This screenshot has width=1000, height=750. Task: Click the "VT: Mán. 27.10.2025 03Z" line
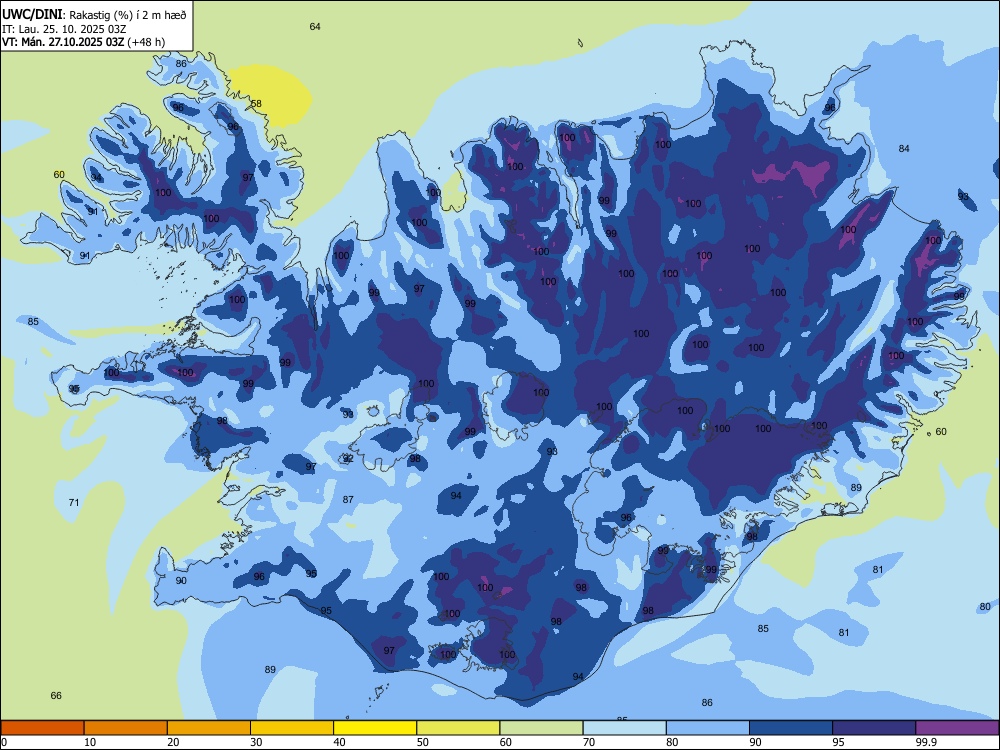tap(63, 42)
